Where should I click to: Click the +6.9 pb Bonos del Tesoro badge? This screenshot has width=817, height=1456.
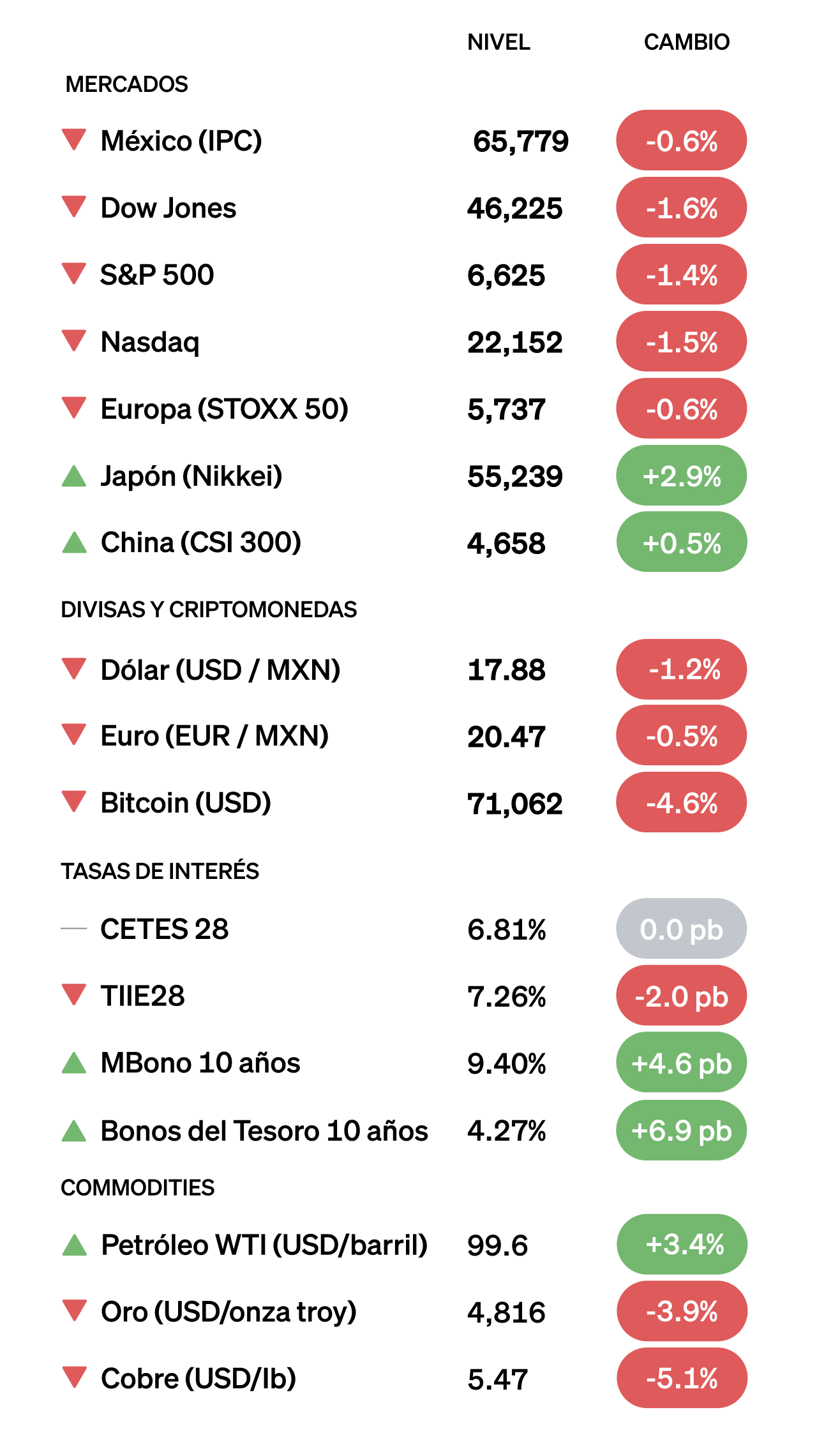681,1130
